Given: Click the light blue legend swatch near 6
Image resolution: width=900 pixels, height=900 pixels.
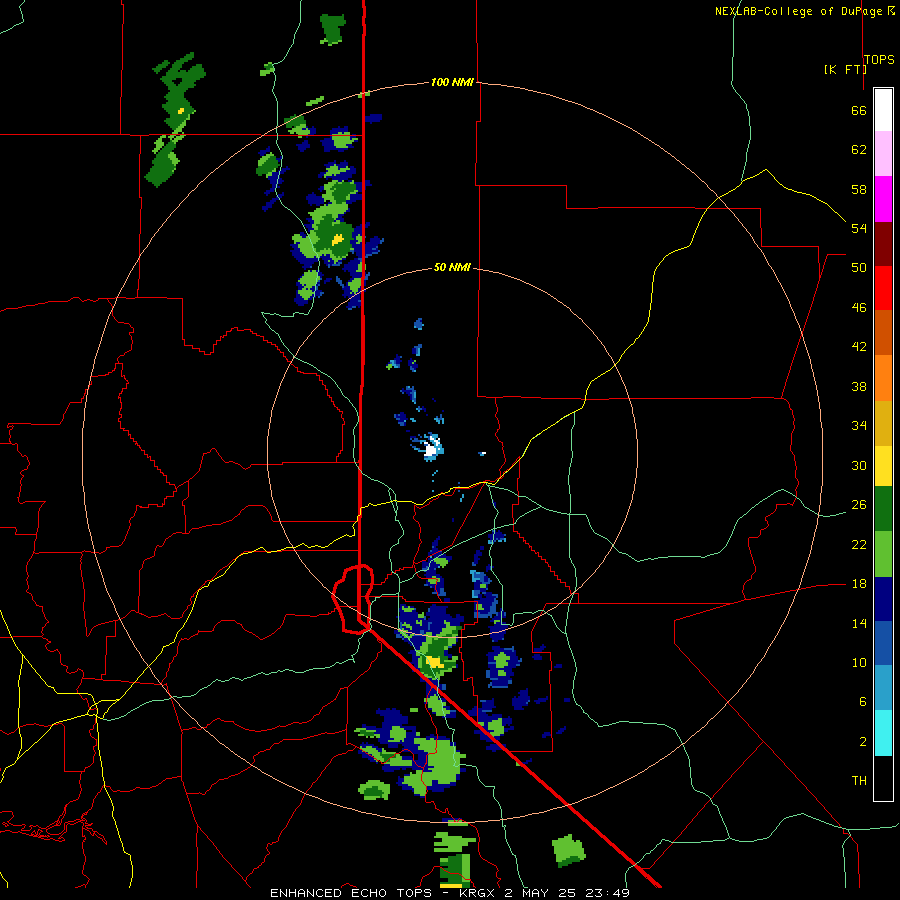Looking at the screenshot, I should pyautogui.click(x=883, y=688).
